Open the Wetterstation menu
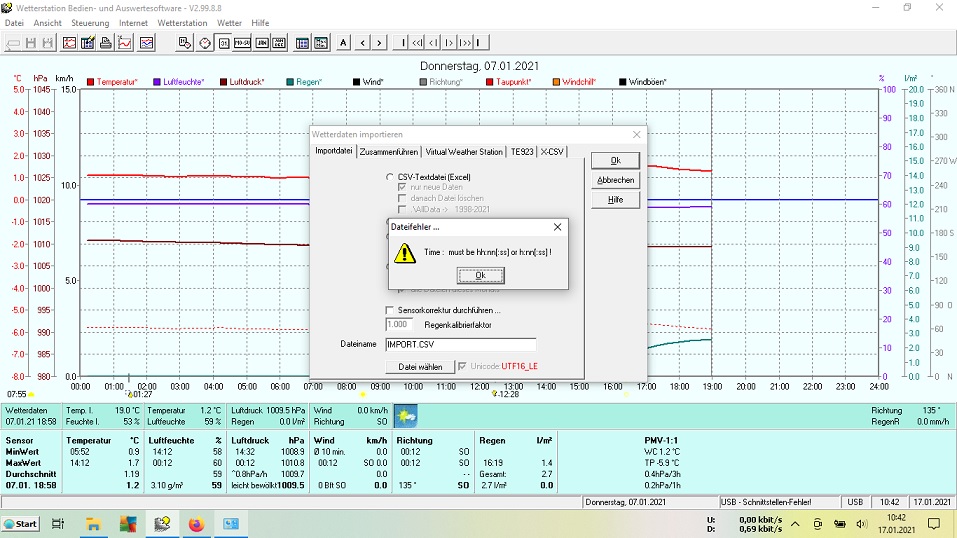 182,22
